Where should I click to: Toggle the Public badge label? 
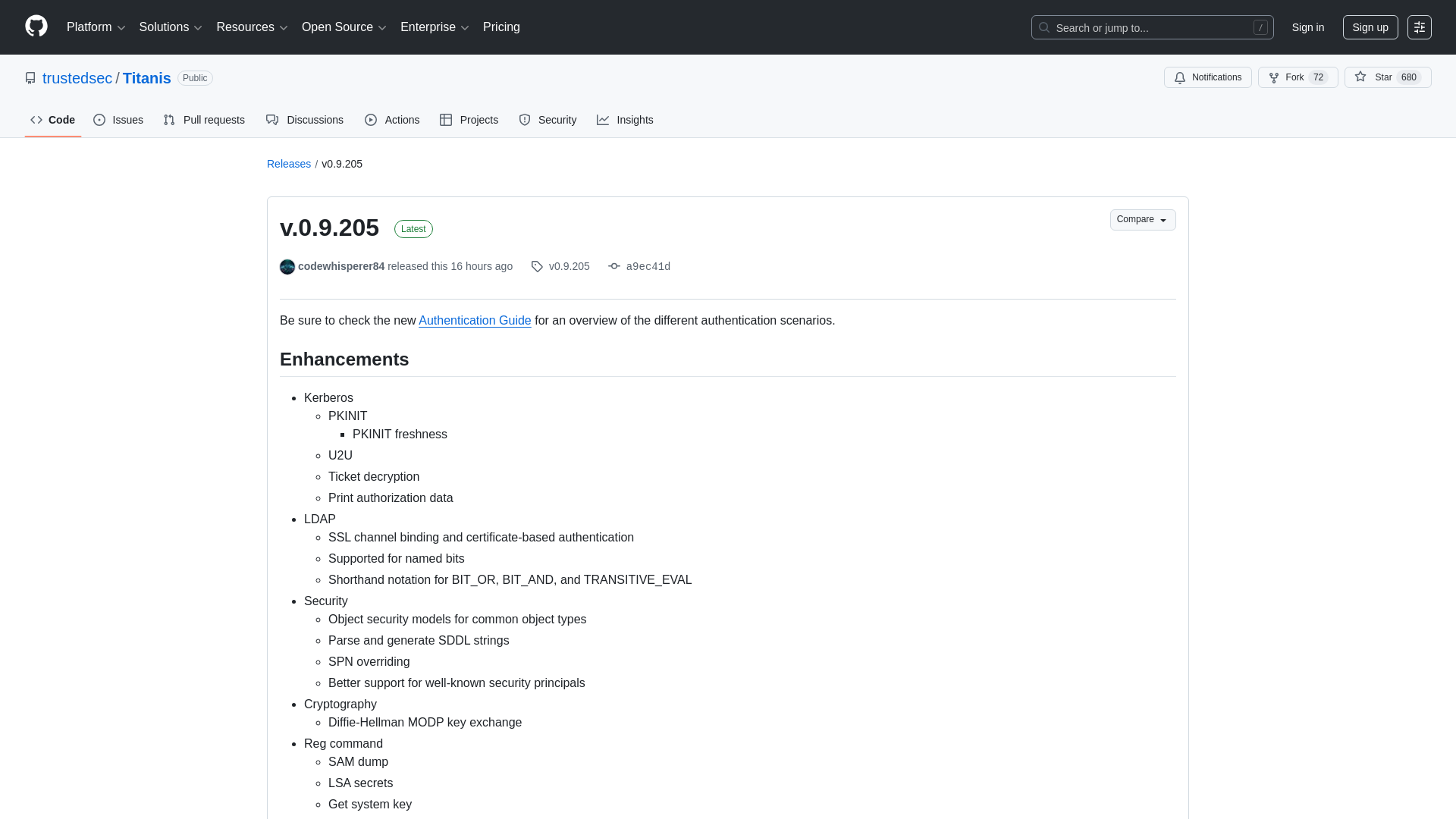(194, 78)
